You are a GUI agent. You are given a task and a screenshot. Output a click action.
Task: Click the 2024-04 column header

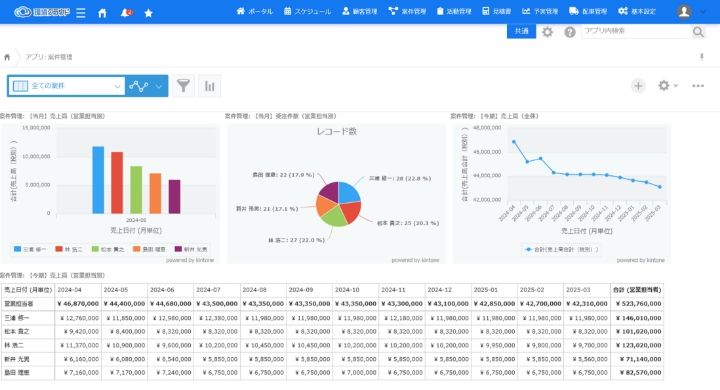(78, 290)
